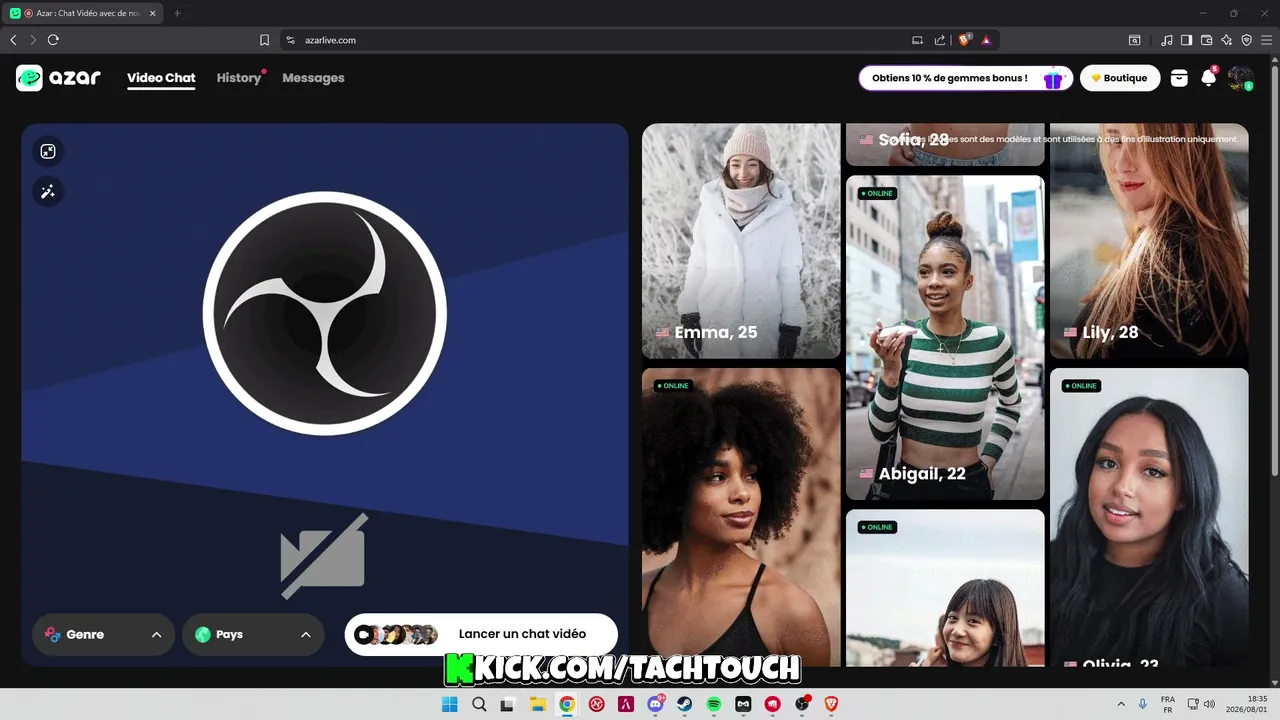Screen dimensions: 1280x720
Task: View Azar notifications bell
Action: click(x=1209, y=78)
